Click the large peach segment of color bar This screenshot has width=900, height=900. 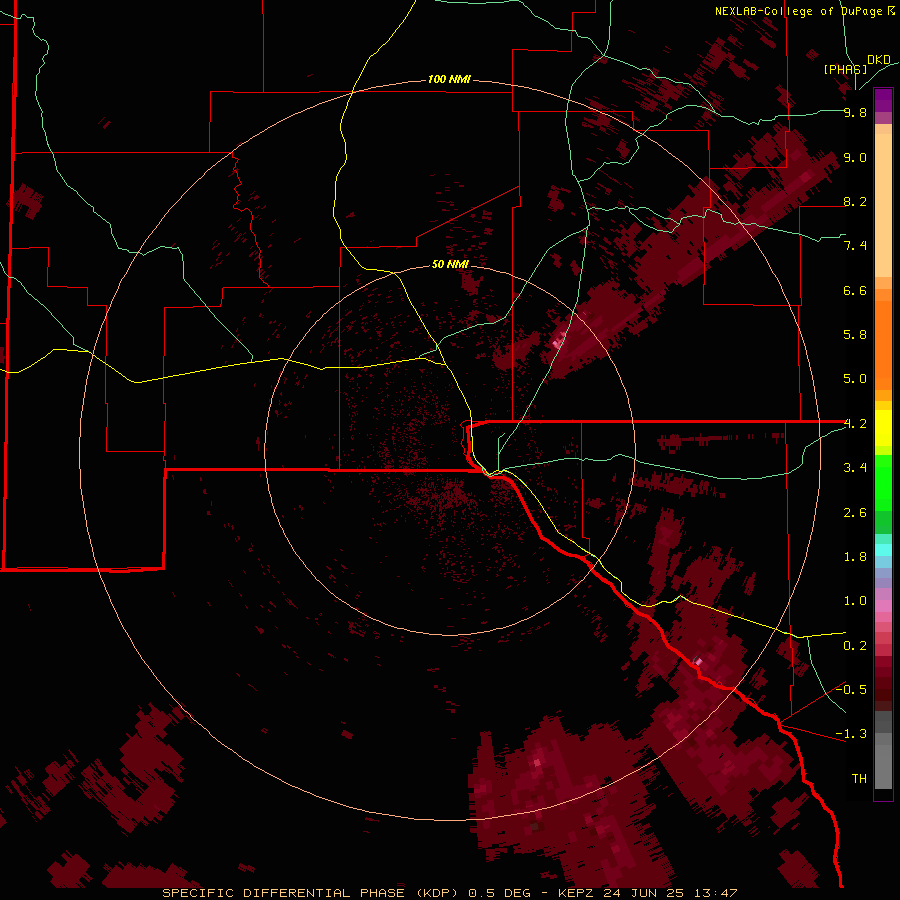883,205
